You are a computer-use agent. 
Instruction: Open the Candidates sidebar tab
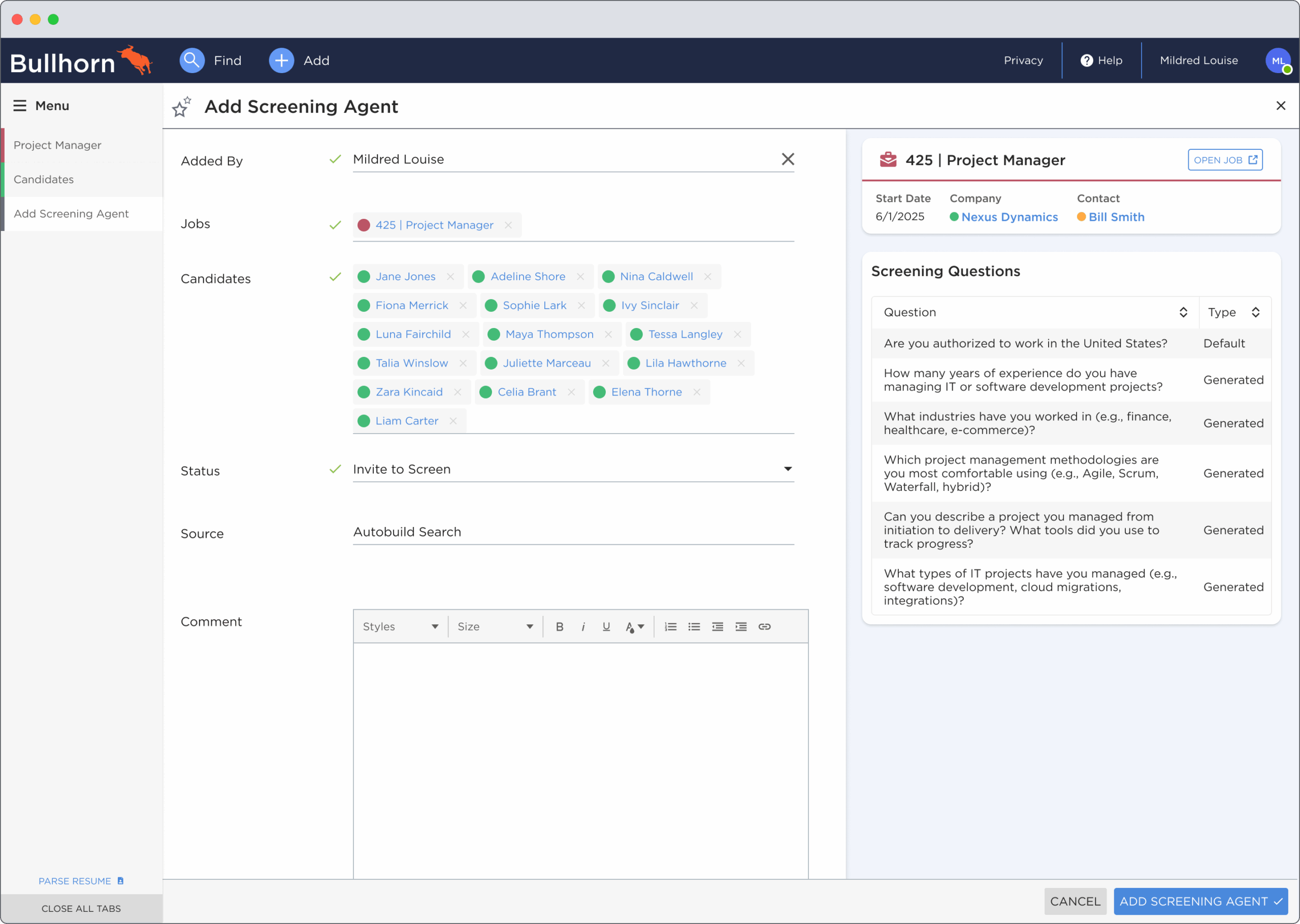tap(44, 180)
